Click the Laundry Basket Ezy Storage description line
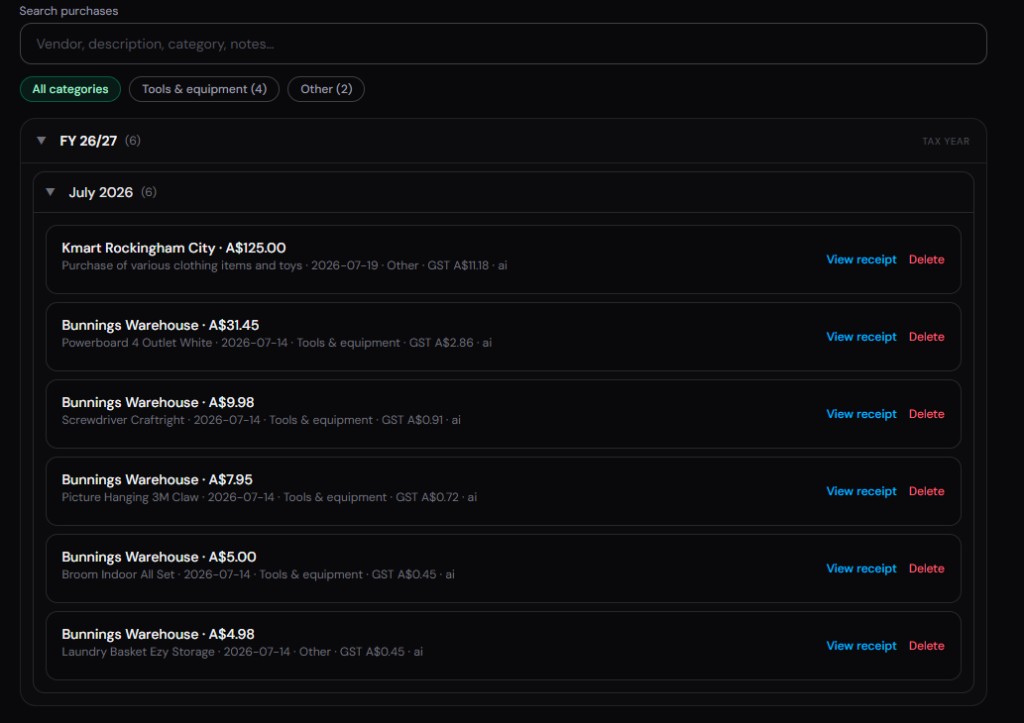 point(242,651)
